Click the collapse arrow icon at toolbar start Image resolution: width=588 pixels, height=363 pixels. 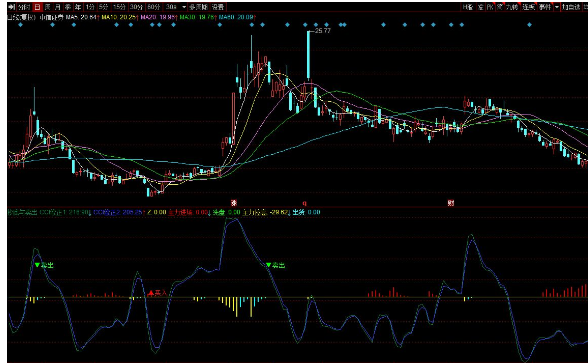pyautogui.click(x=12, y=7)
